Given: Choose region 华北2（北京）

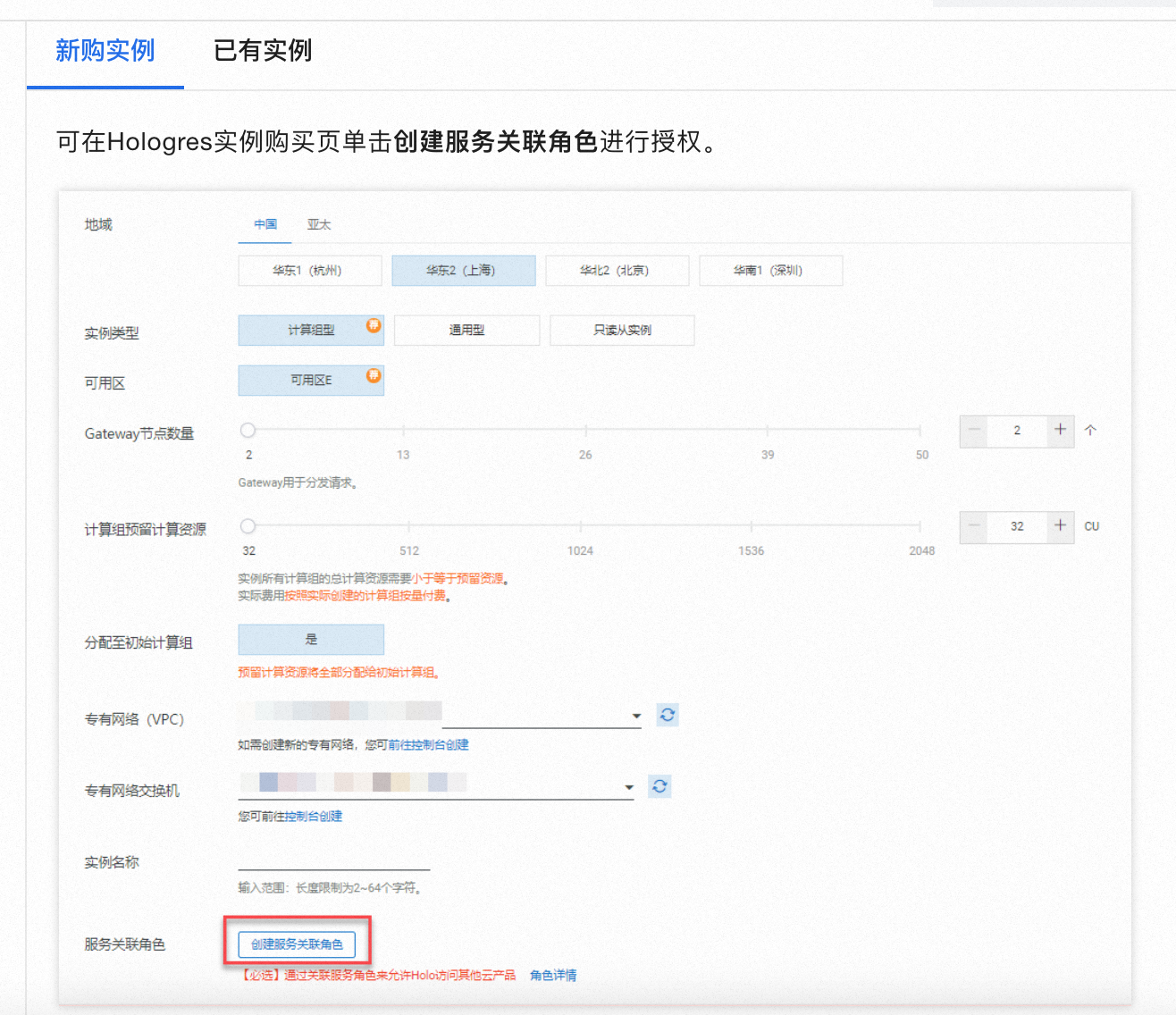Looking at the screenshot, I should tap(617, 271).
